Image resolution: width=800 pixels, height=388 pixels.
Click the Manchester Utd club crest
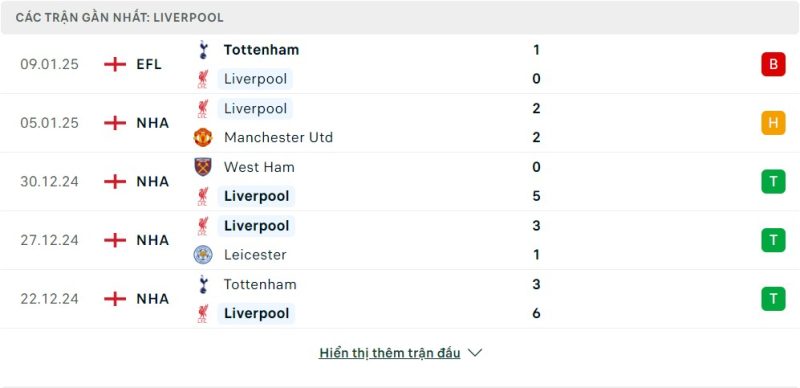coord(203,137)
